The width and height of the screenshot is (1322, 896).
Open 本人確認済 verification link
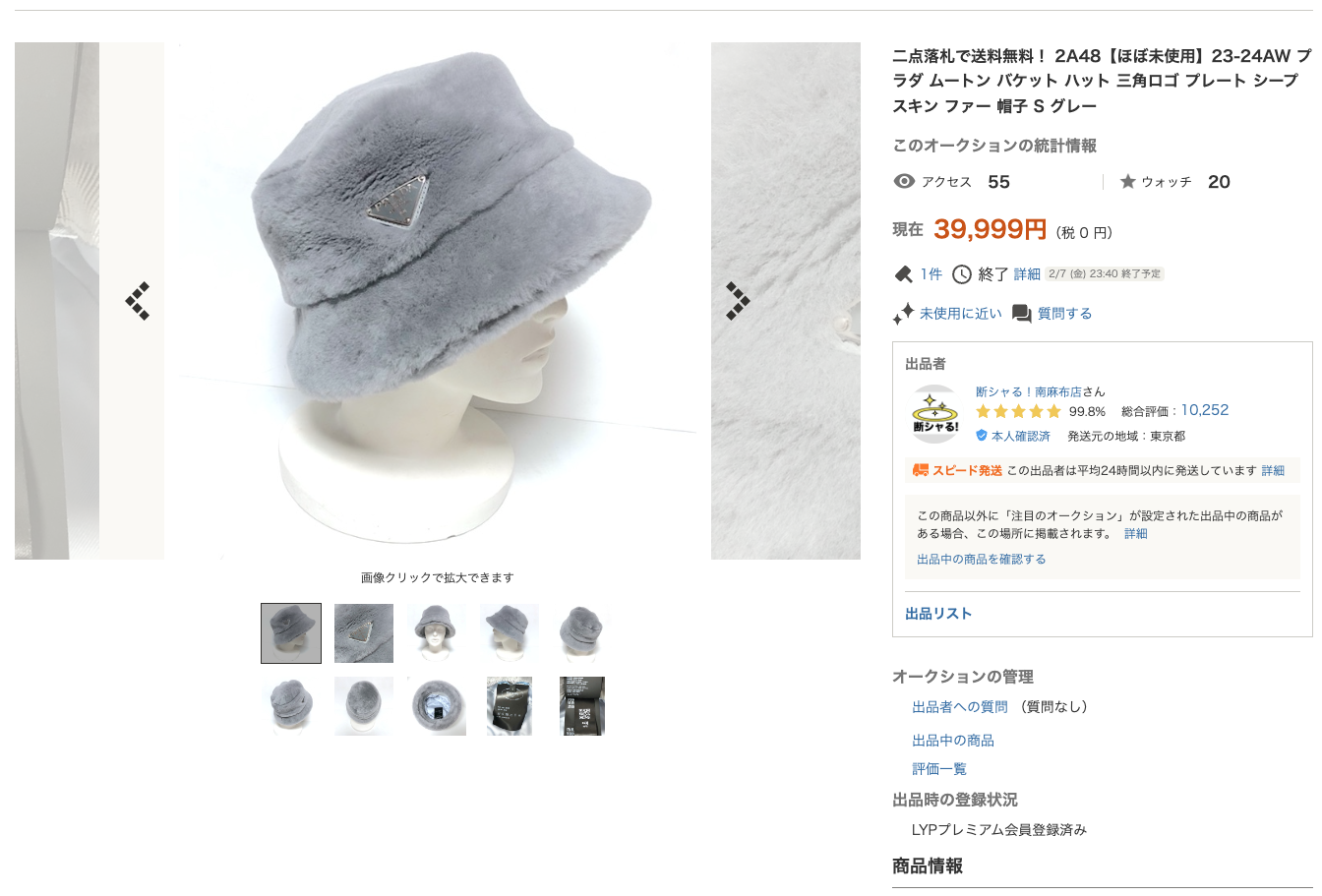point(1020,436)
